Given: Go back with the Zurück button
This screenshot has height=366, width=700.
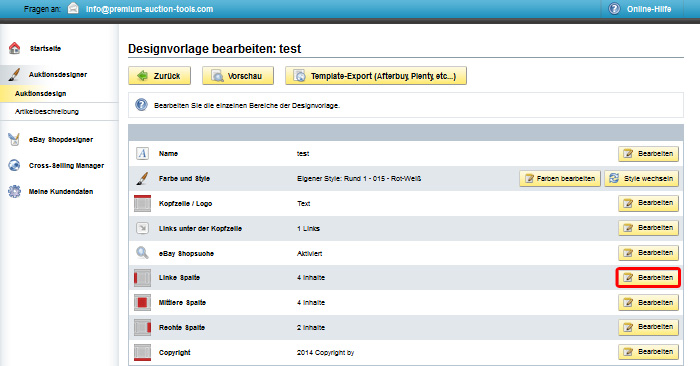Looking at the screenshot, I should [x=159, y=76].
